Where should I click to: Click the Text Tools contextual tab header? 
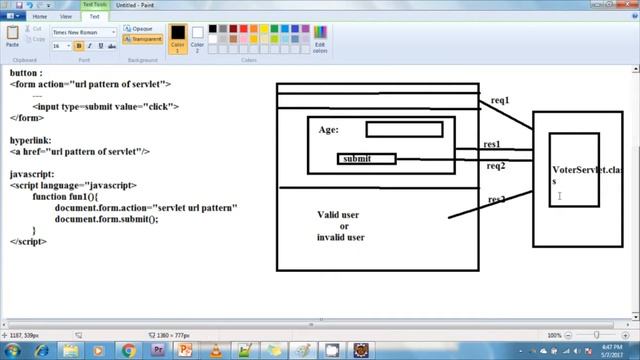(94, 4)
